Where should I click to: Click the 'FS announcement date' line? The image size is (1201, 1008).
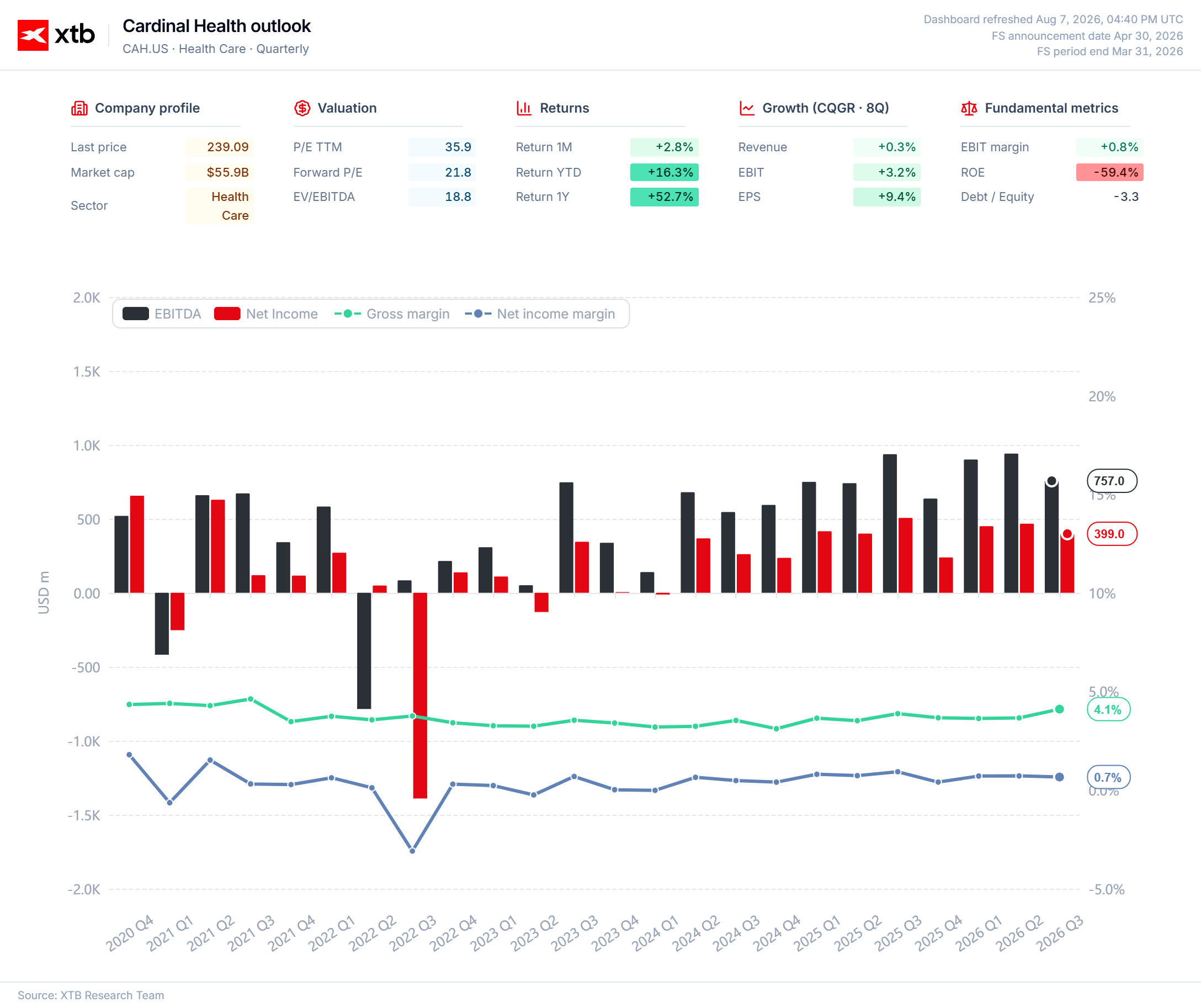coord(1087,35)
